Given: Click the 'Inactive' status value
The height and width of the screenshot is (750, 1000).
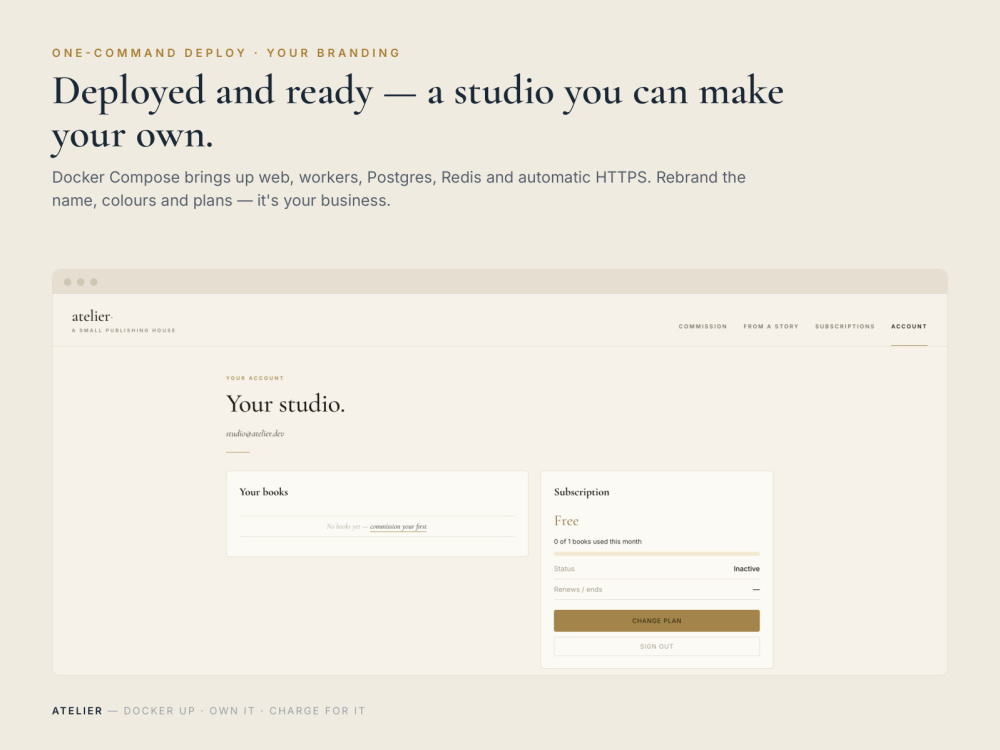Looking at the screenshot, I should (746, 569).
